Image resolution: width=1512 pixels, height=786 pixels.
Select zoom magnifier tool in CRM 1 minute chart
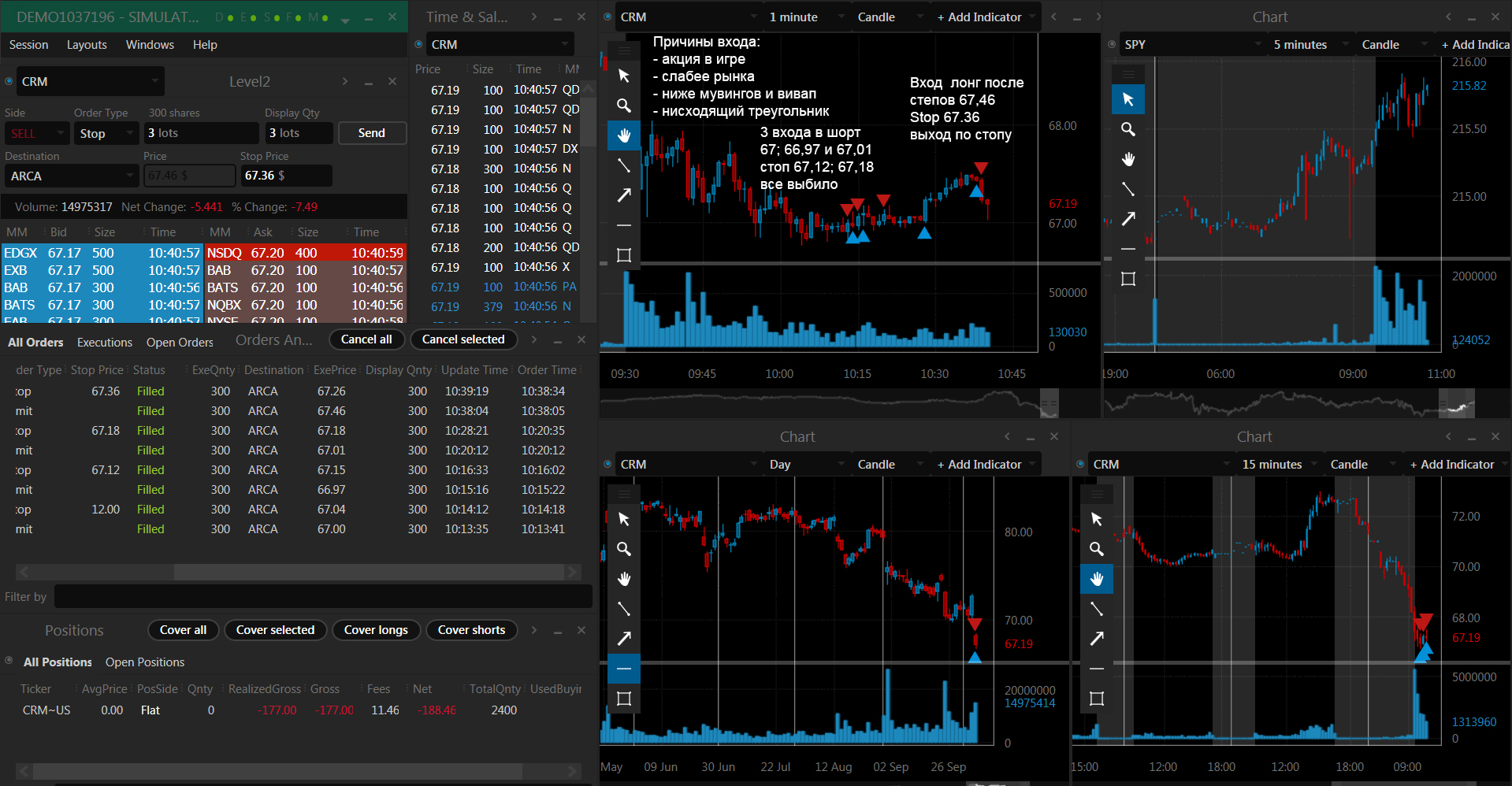click(624, 106)
